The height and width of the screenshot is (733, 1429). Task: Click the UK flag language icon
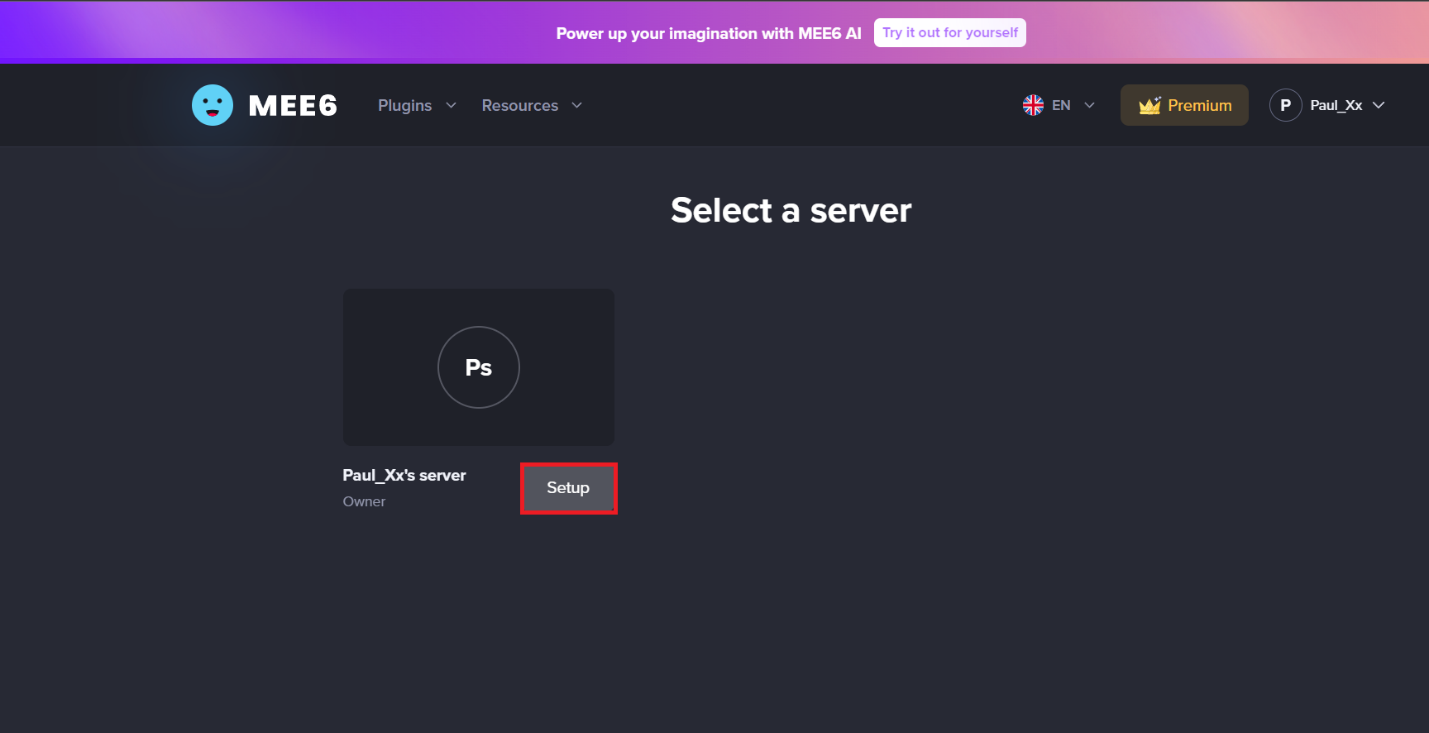pyautogui.click(x=1033, y=105)
